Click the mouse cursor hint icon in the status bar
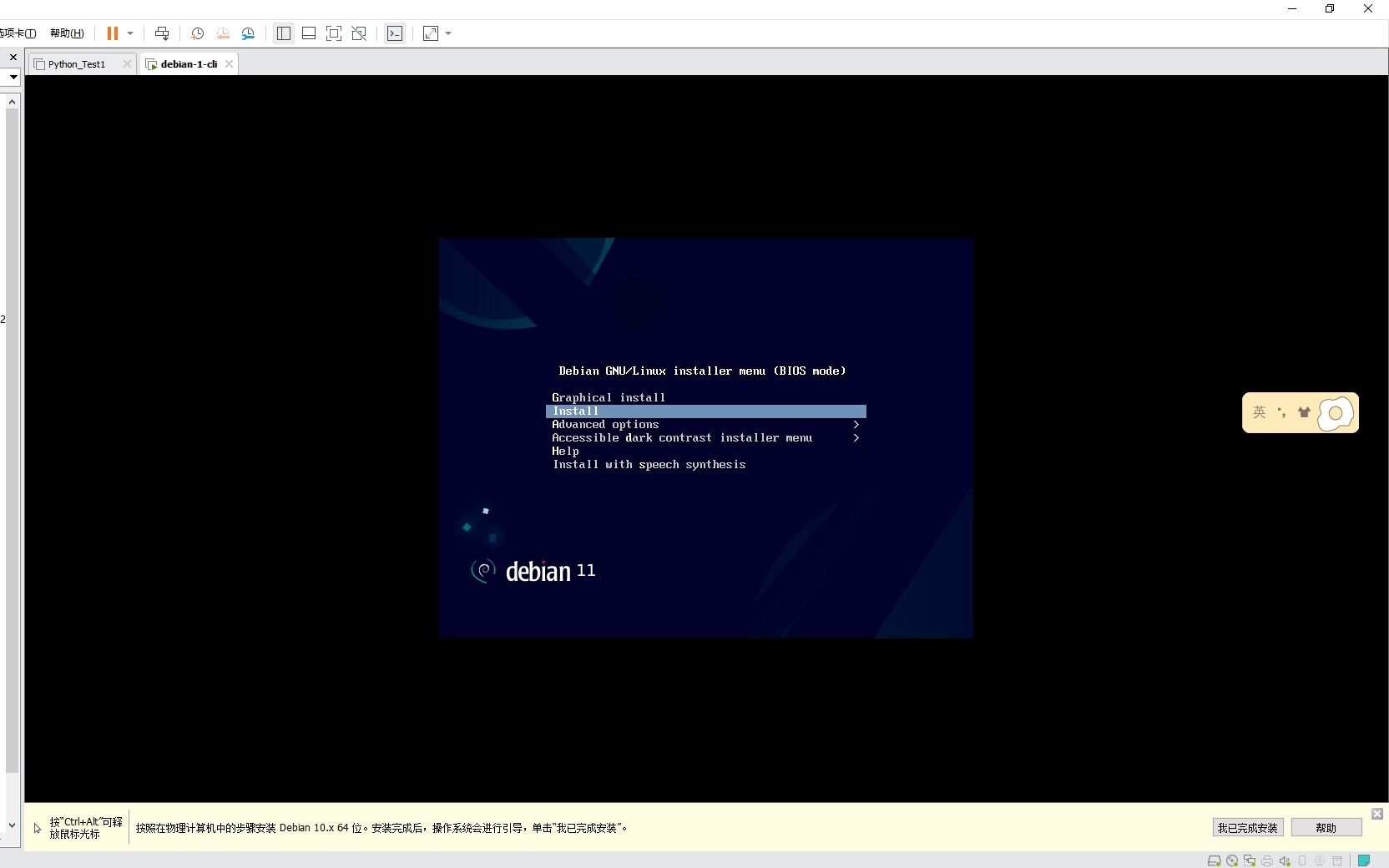The width and height of the screenshot is (1389, 868). (x=38, y=828)
